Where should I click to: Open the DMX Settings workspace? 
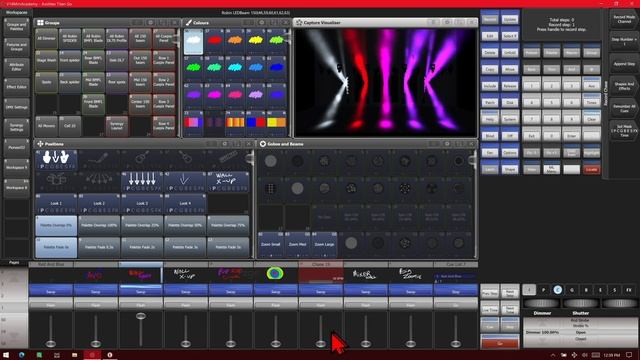16,107
